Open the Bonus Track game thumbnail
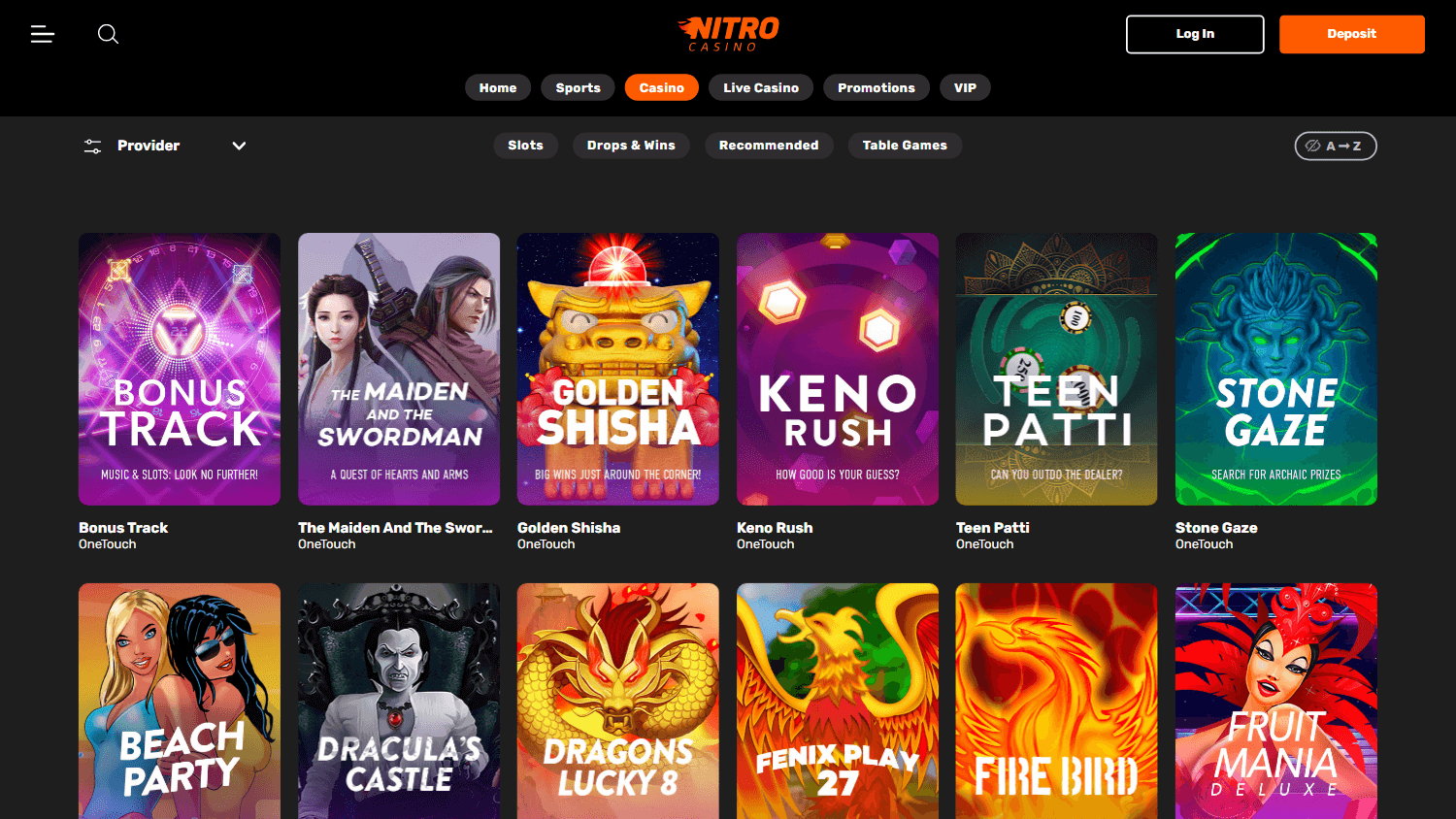Screen dimensions: 1456x819 click(x=180, y=369)
